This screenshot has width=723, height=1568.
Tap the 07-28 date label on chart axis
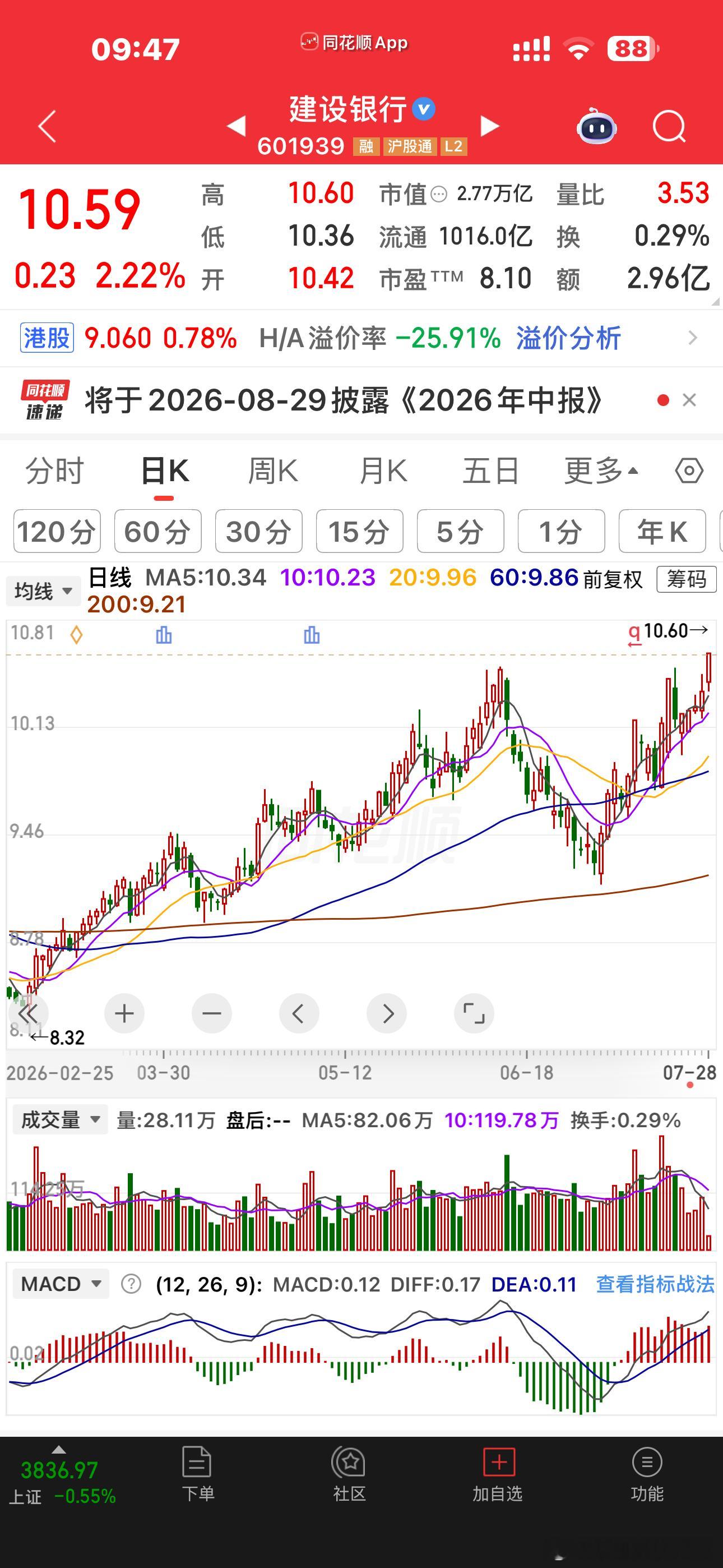(689, 1072)
